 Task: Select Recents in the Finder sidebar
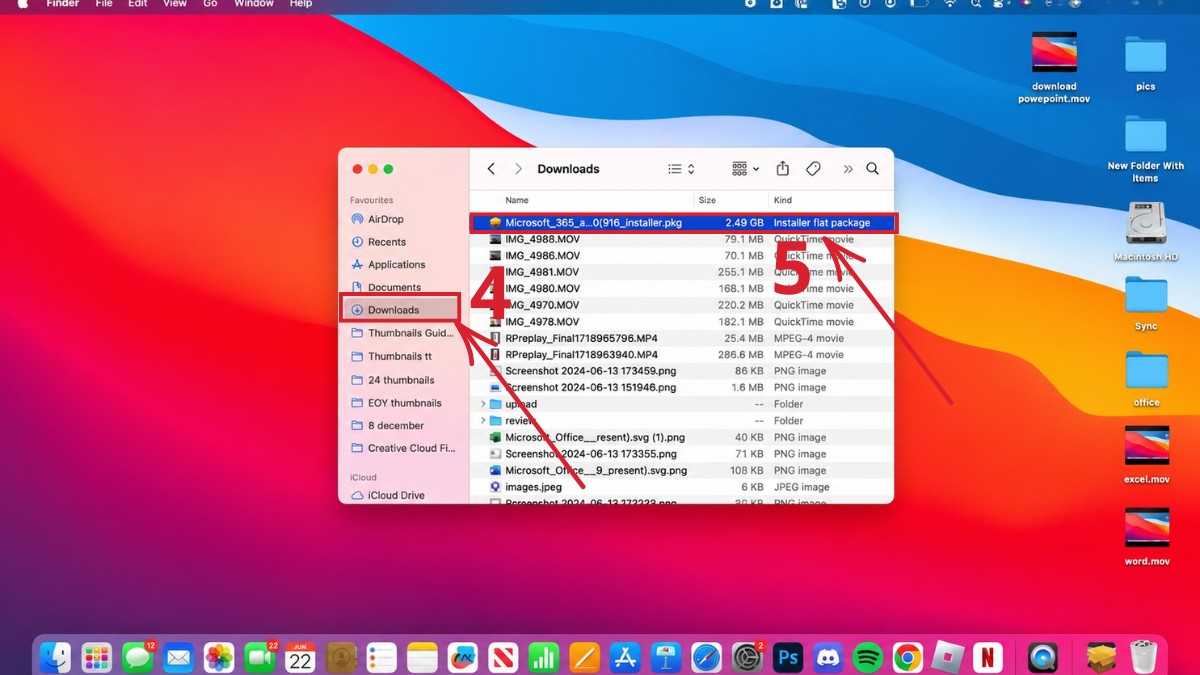pos(386,242)
